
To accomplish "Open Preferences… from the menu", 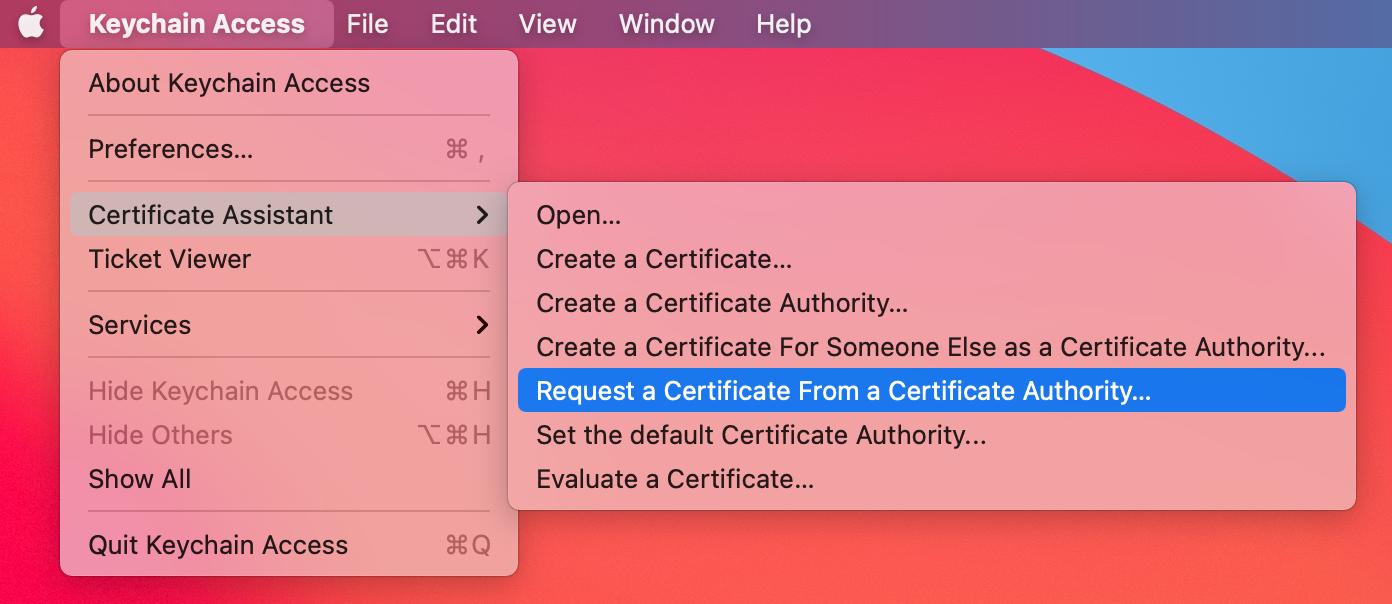I will [x=289, y=149].
